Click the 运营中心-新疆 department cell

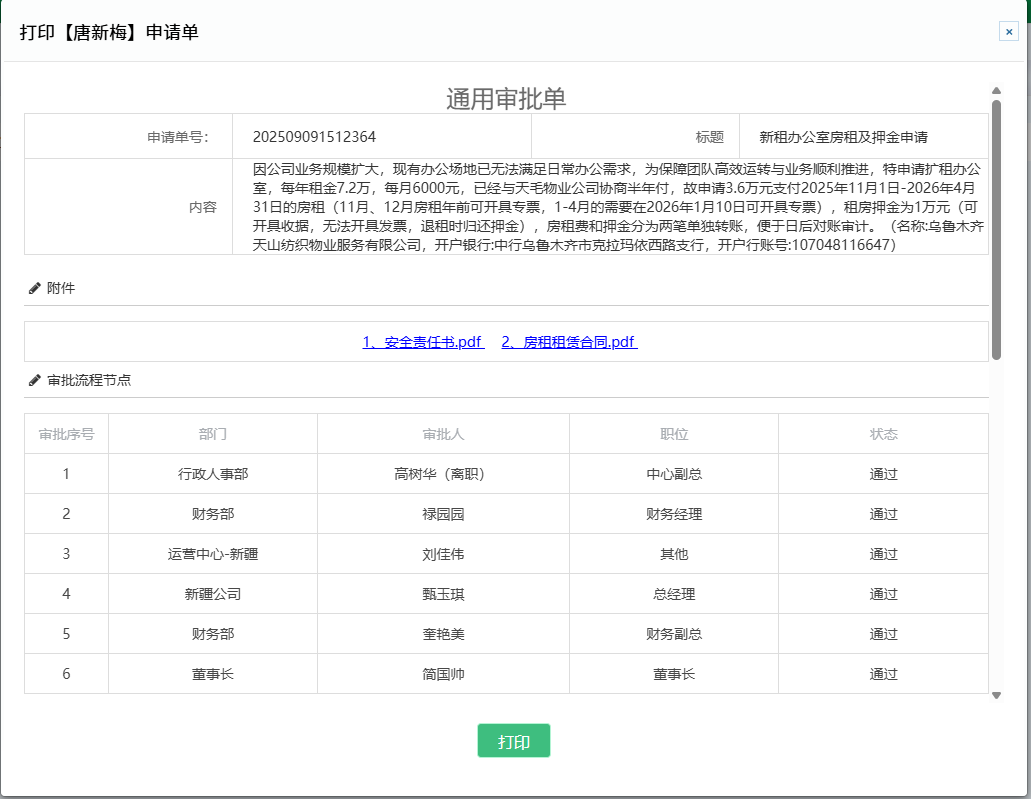coord(213,554)
